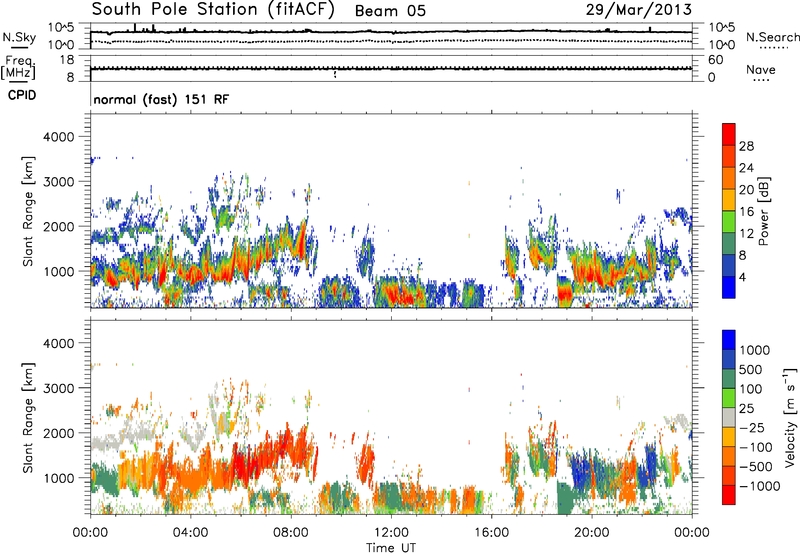Select the 'Time UT' axis title

click(391, 548)
